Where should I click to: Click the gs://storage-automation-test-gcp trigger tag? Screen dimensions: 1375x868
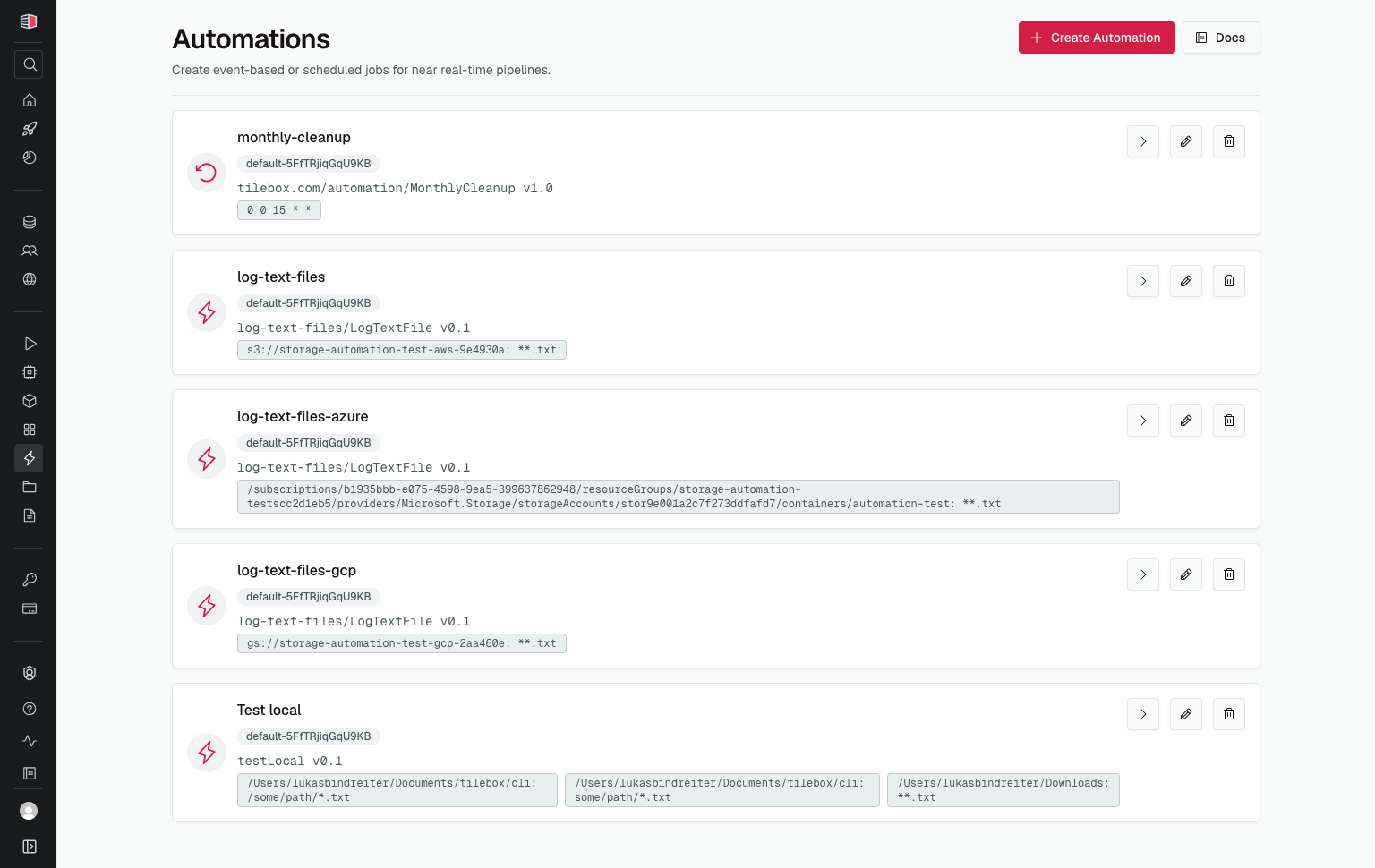[x=402, y=643]
